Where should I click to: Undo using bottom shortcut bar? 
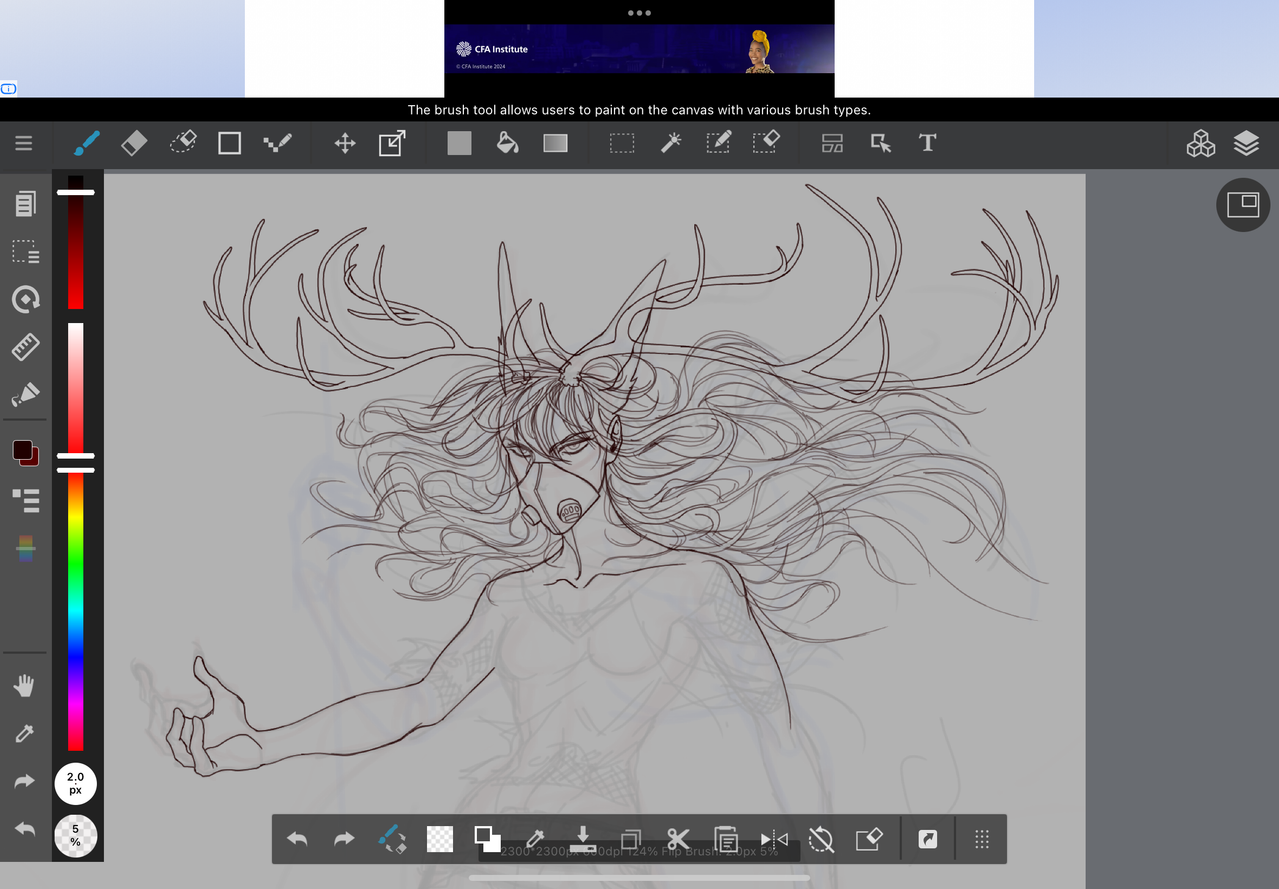coord(297,839)
